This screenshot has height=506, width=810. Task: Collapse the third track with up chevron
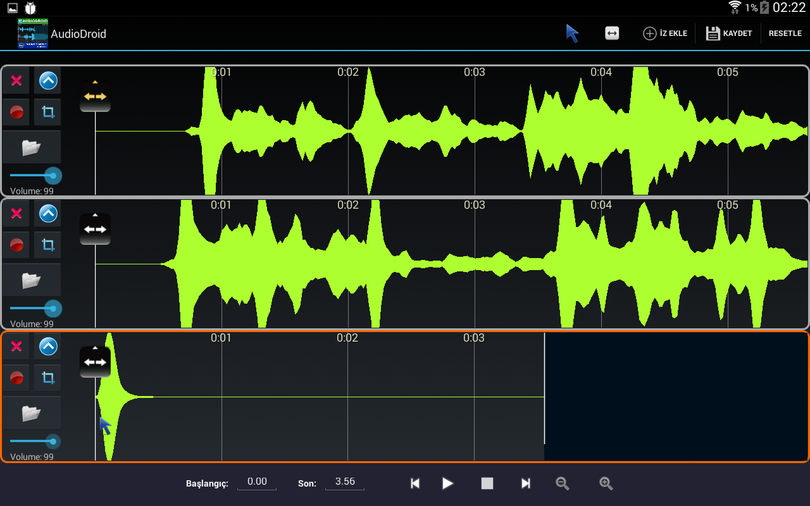48,346
